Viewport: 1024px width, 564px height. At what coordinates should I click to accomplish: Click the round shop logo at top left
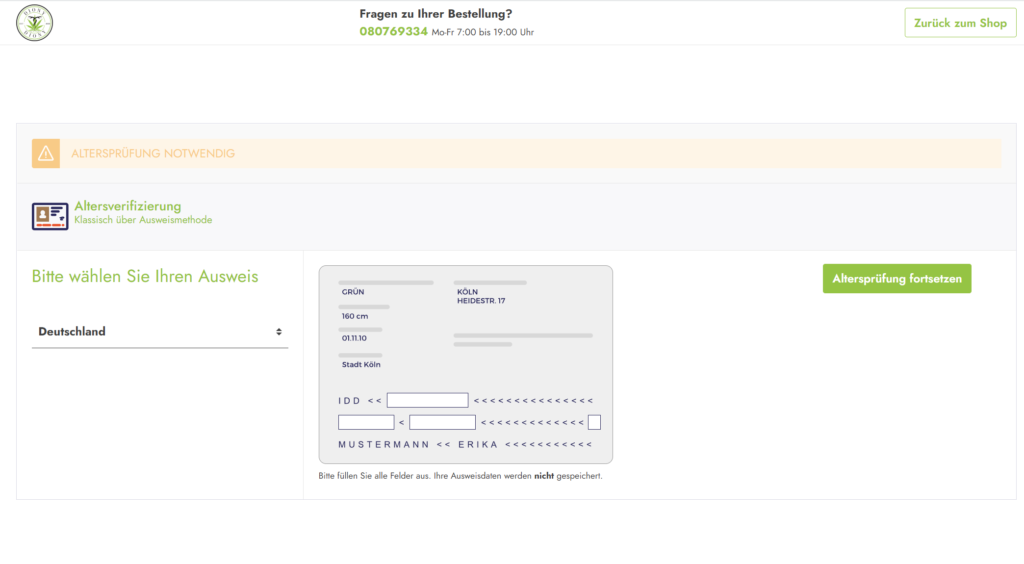[x=35, y=23]
